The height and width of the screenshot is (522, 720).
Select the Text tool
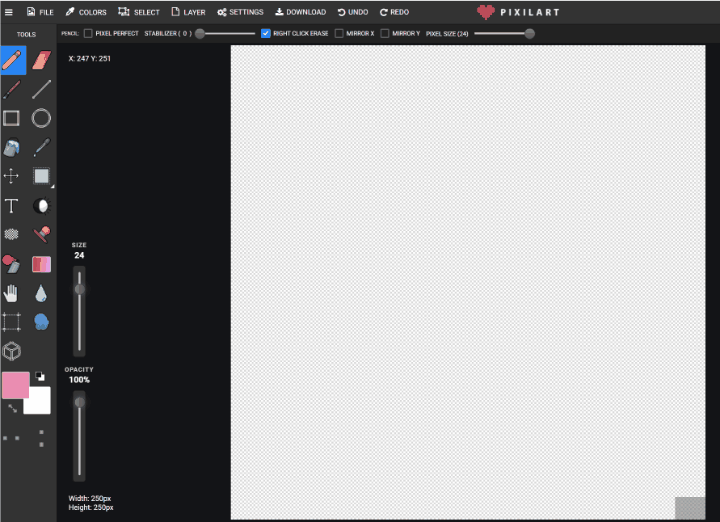click(x=11, y=206)
